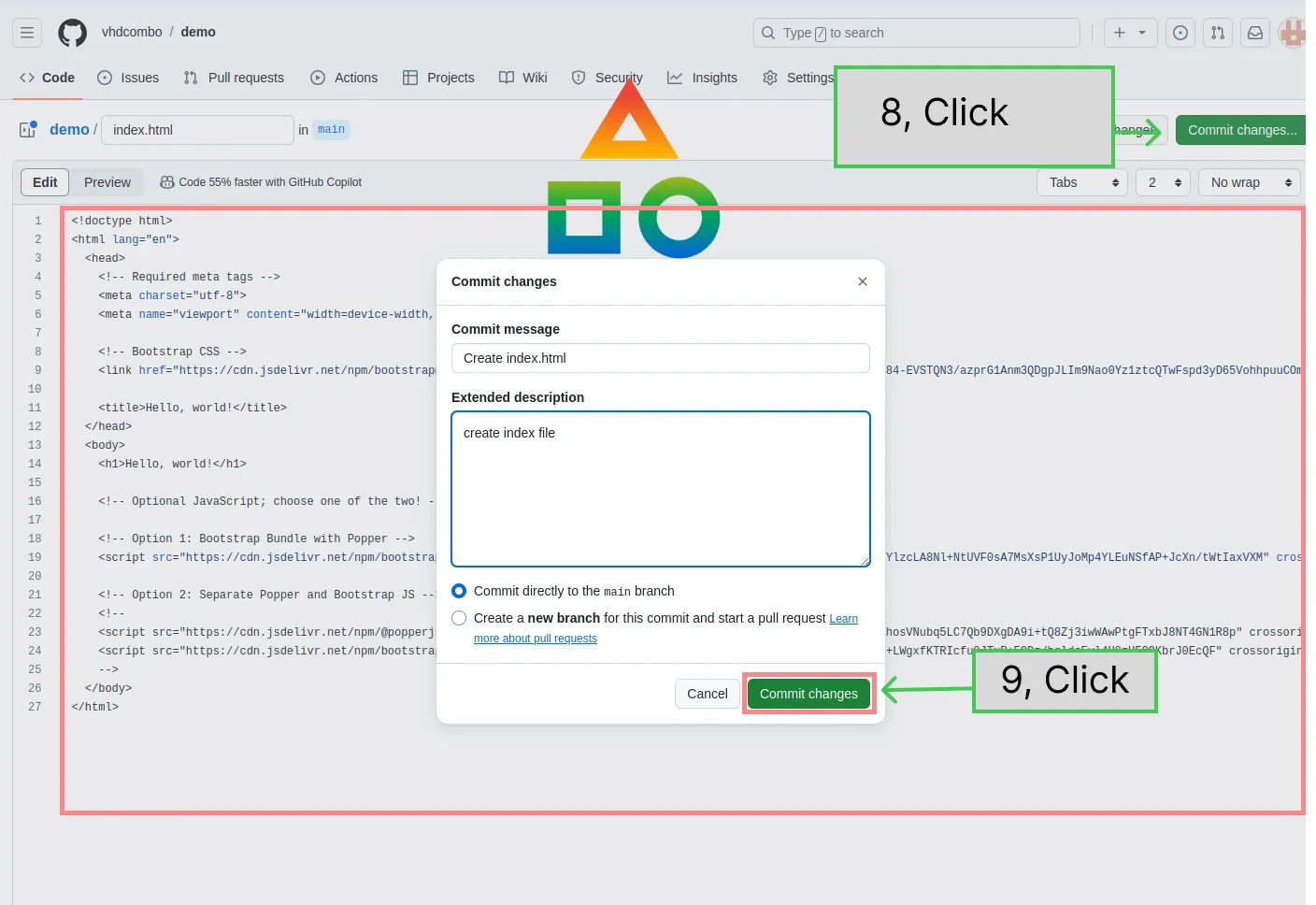The image size is (1316, 905).
Task: Click the vhdcombo owner link
Action: pyautogui.click(x=132, y=32)
